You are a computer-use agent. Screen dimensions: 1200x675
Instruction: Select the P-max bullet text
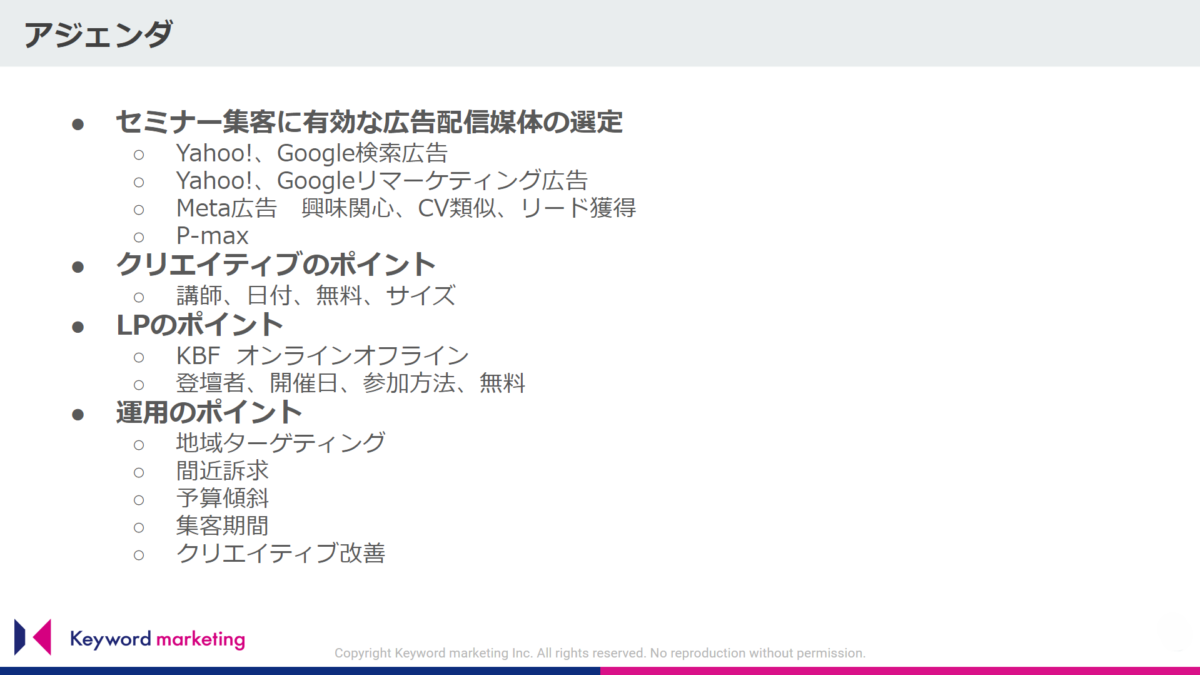[212, 237]
